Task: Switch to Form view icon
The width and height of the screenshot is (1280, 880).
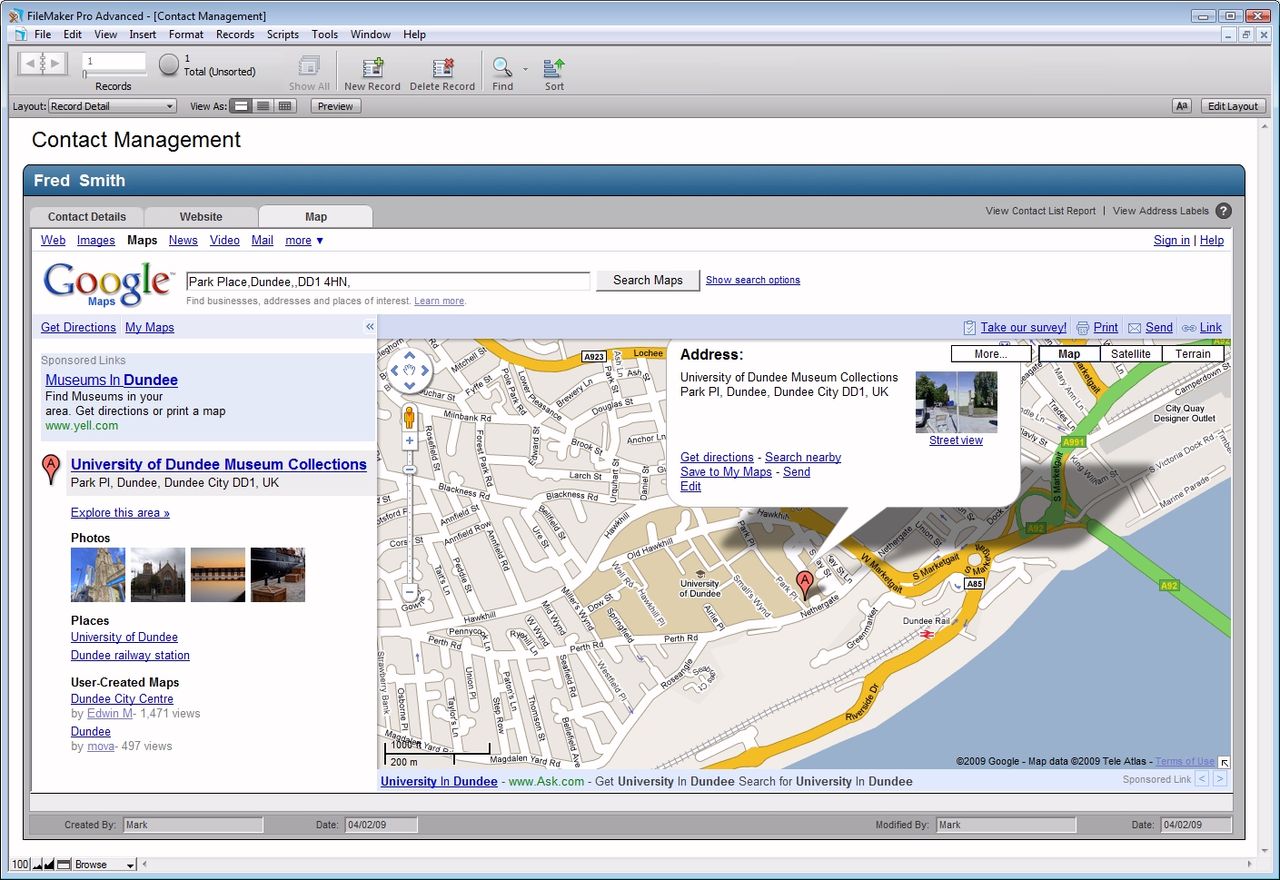Action: point(241,106)
